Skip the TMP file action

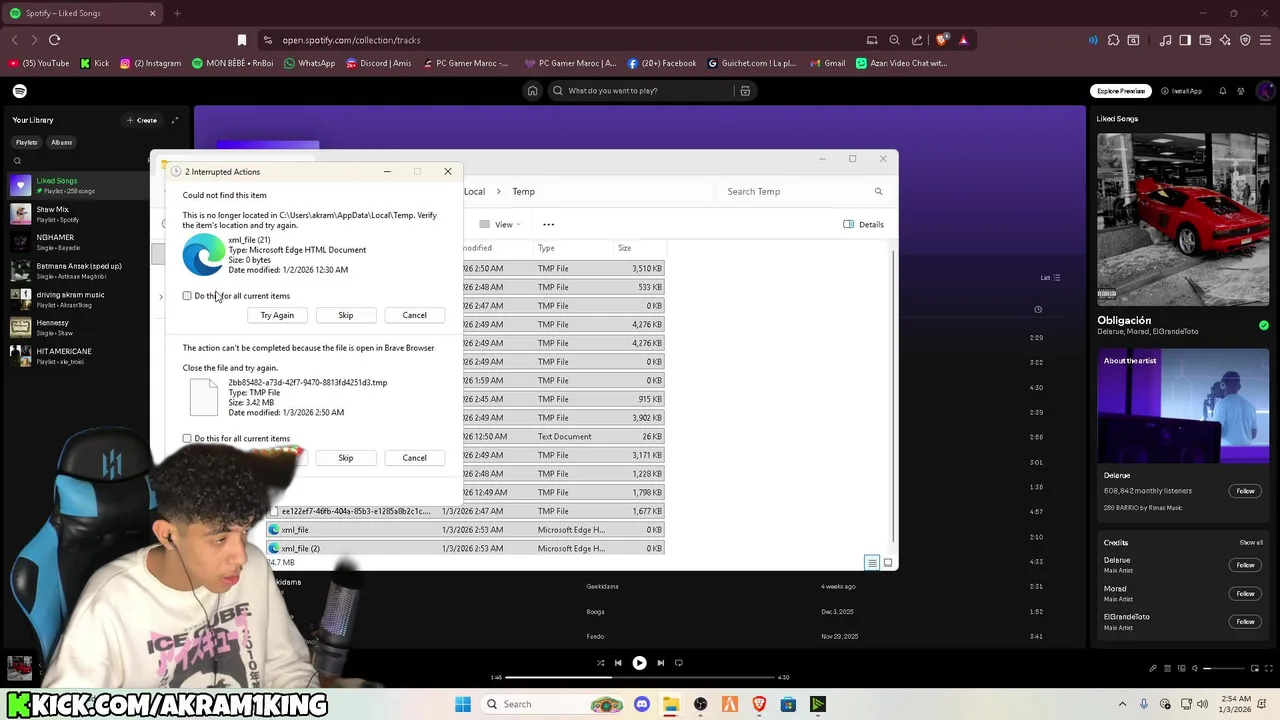pos(345,458)
